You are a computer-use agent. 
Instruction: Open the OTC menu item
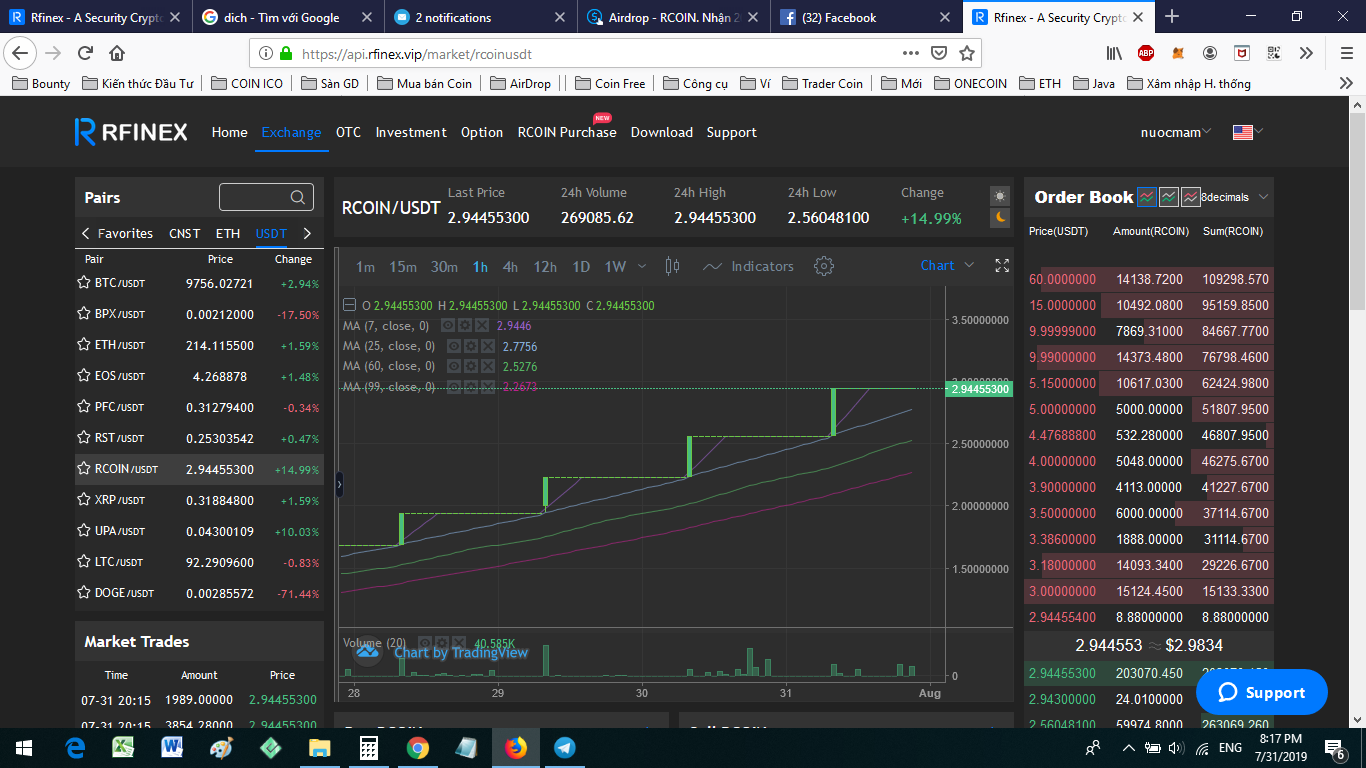348,132
